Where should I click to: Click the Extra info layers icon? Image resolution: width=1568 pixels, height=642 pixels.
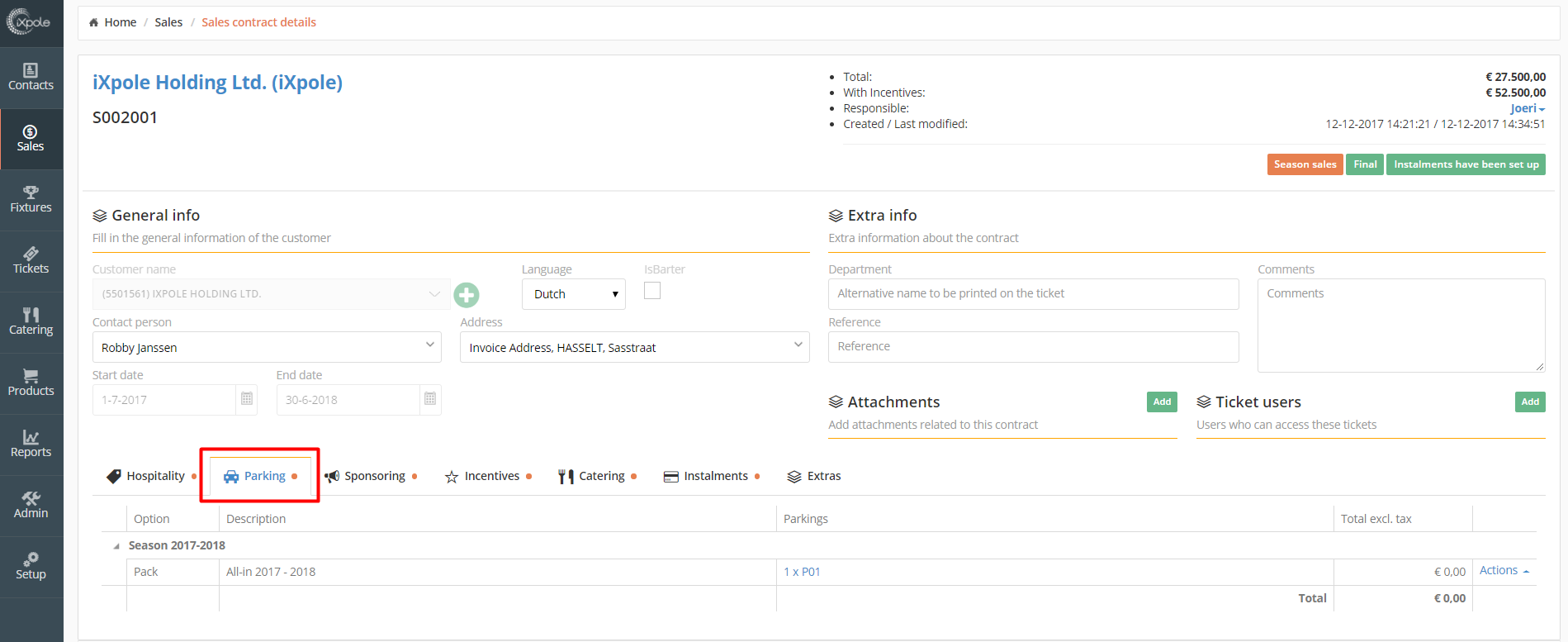coord(836,216)
